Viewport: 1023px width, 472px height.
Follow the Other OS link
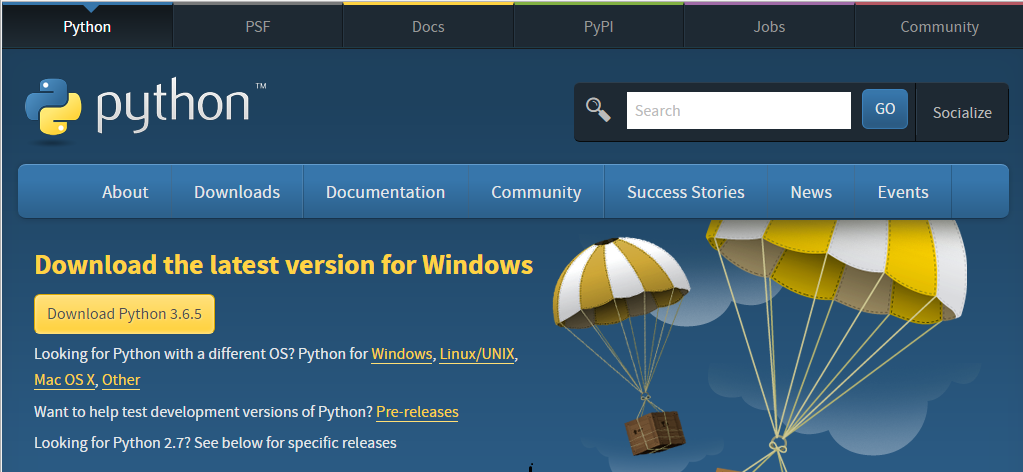121,380
